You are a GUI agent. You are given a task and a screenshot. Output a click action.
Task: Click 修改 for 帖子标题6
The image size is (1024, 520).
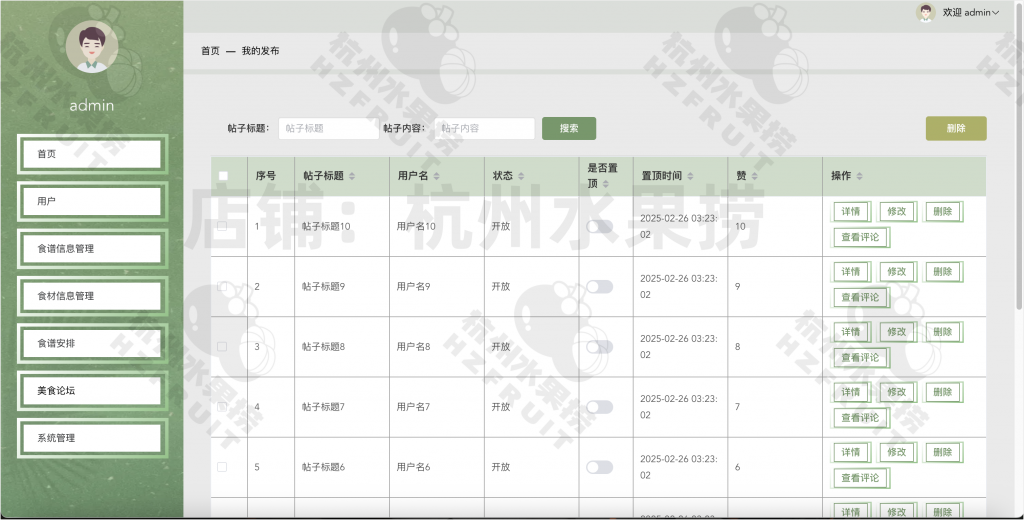[x=897, y=452]
